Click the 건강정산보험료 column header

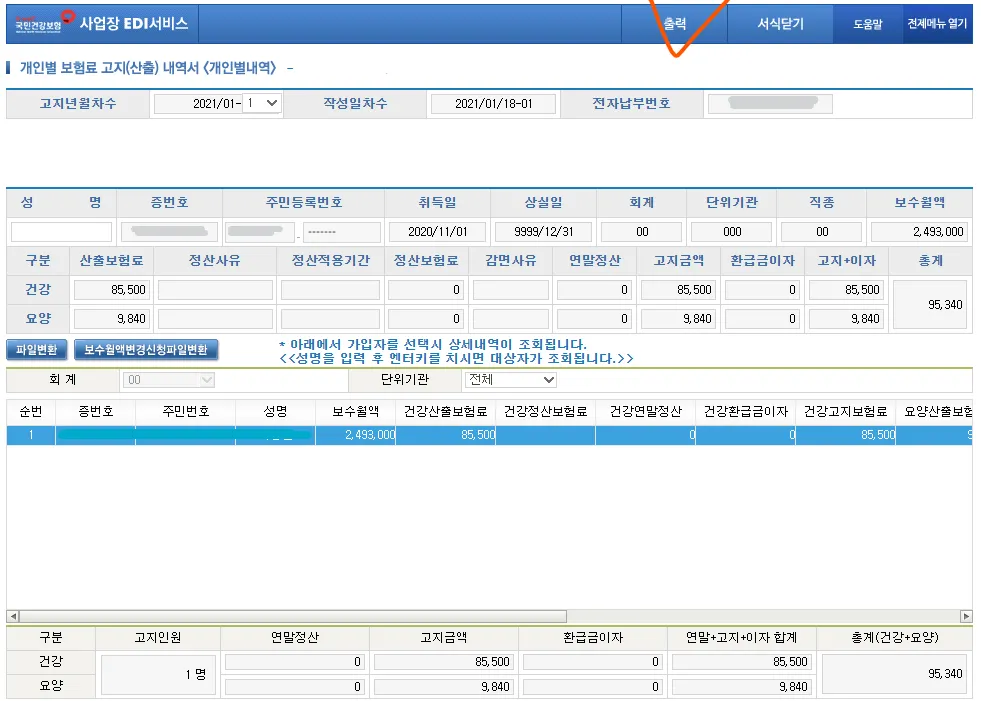pos(546,411)
